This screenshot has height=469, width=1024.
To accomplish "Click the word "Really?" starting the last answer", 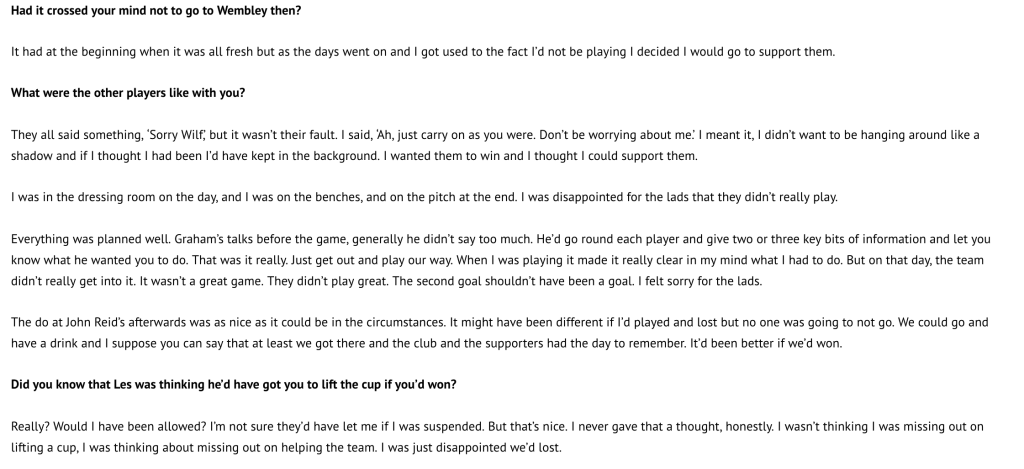I will [33, 428].
